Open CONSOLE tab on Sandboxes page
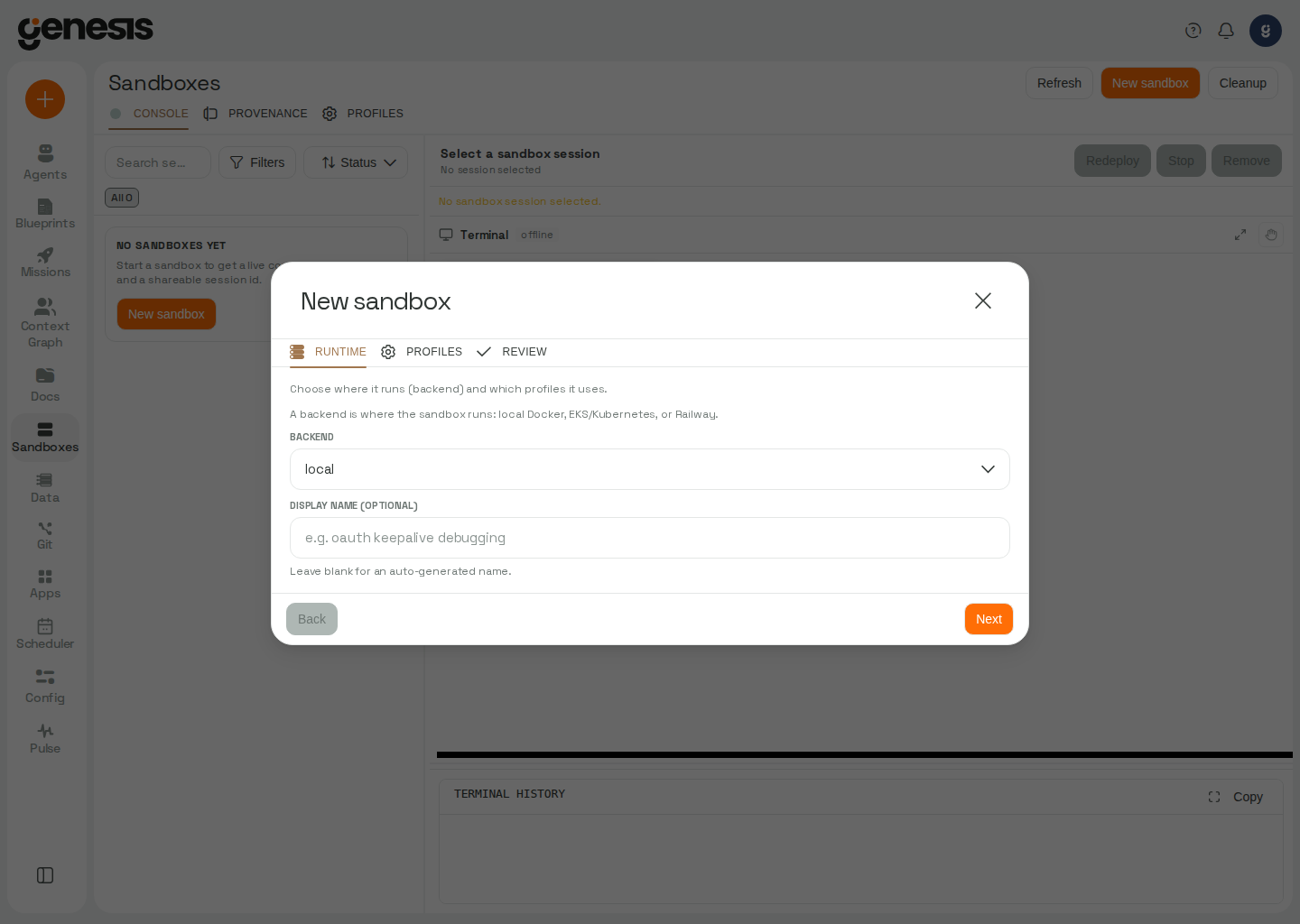Screen dimensions: 1300x924 [149, 114]
